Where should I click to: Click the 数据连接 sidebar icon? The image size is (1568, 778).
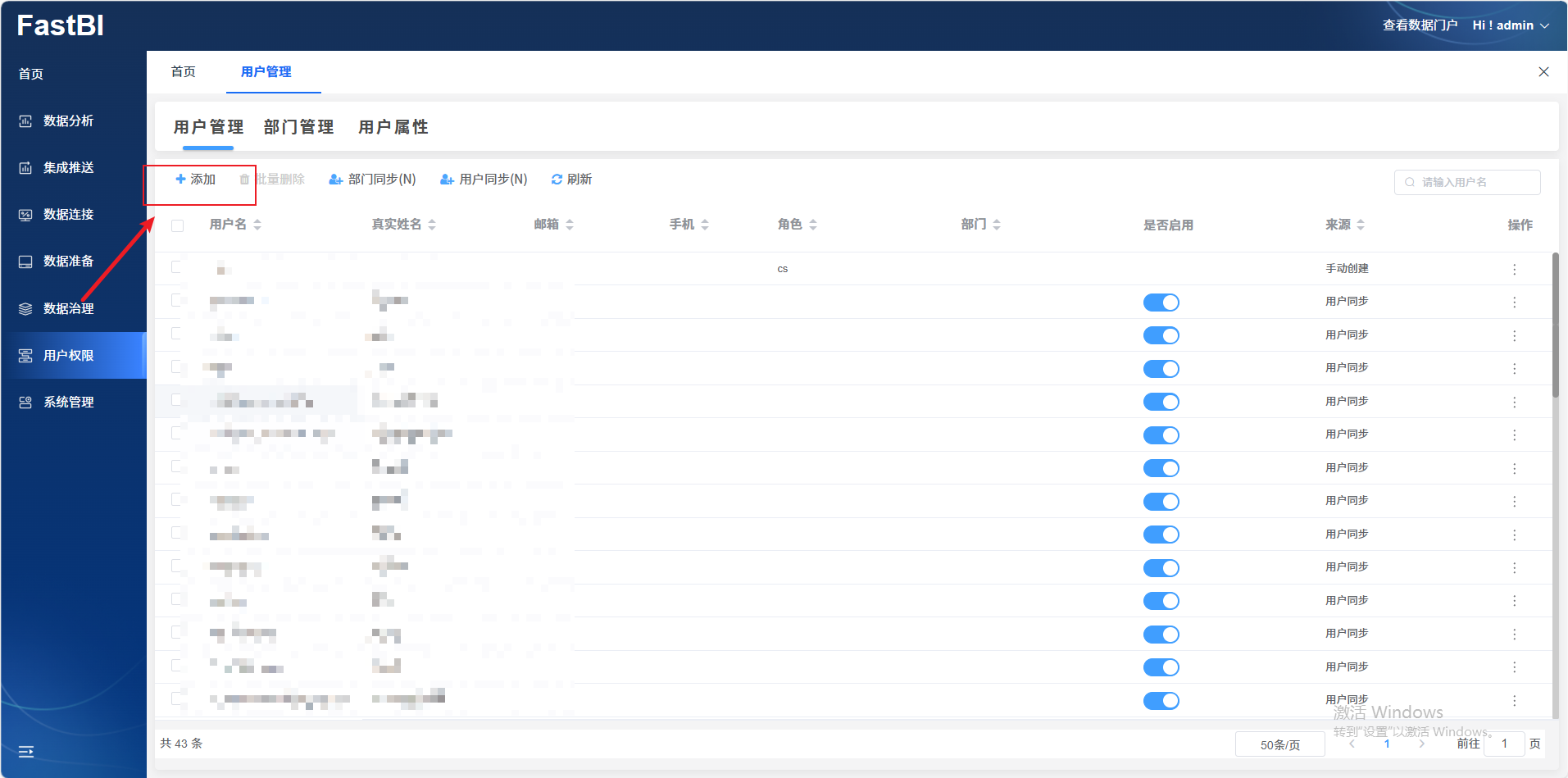pyautogui.click(x=25, y=215)
